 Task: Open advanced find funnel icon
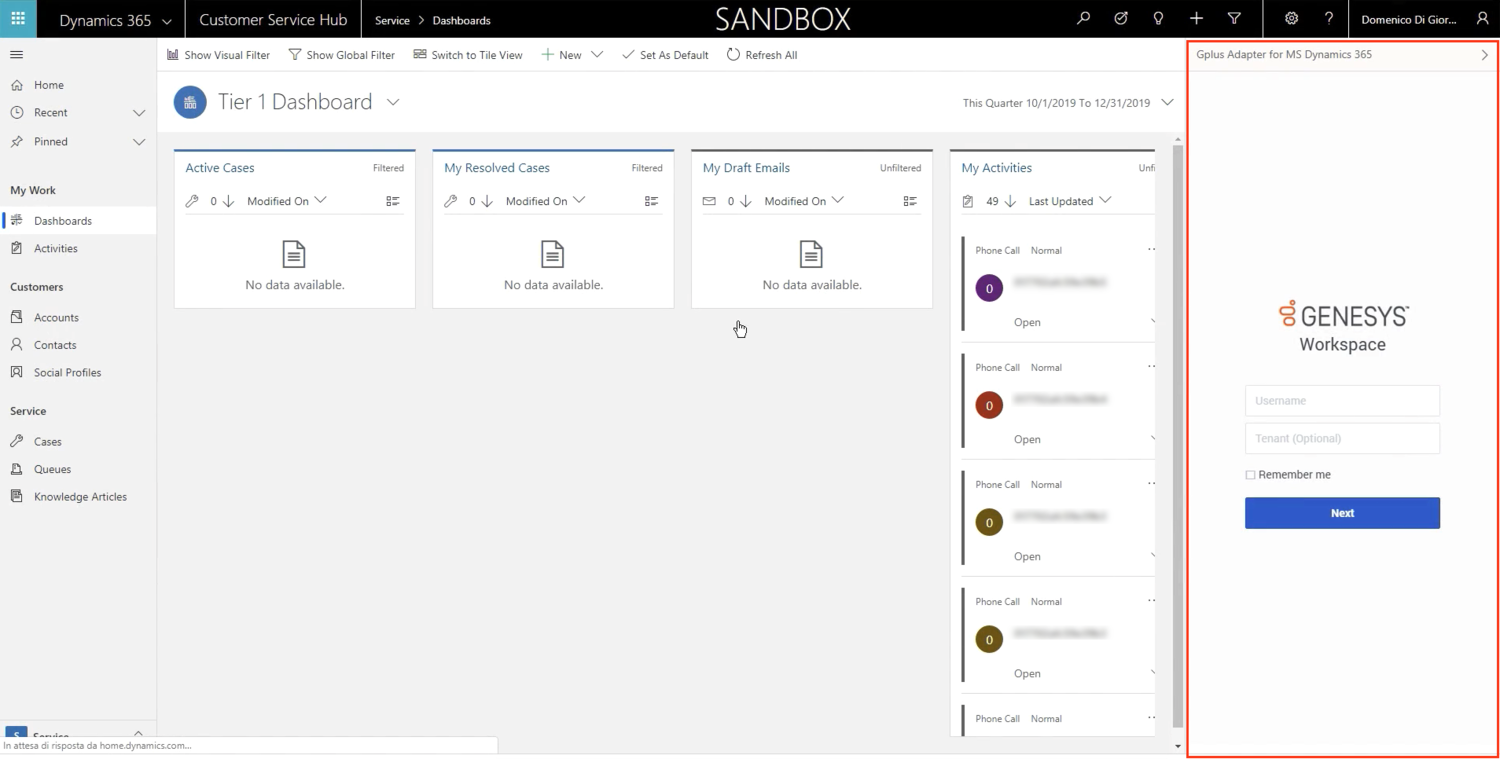point(1234,19)
